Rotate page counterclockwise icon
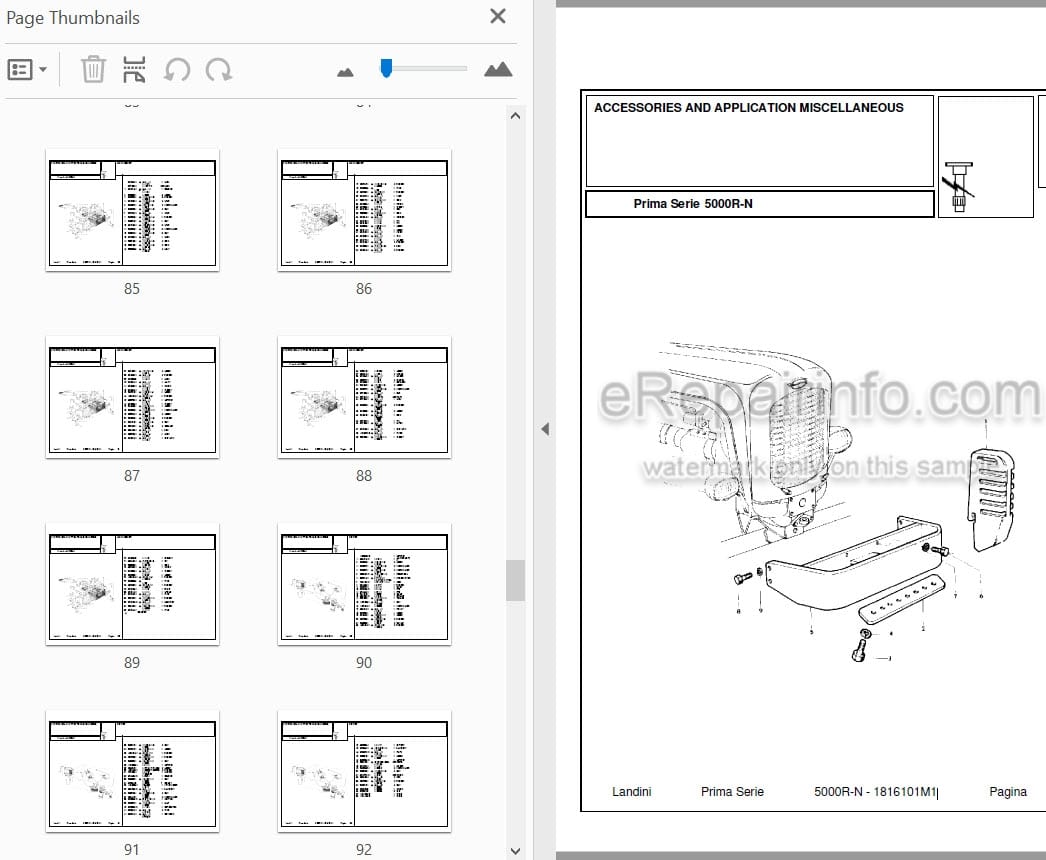The image size is (1046, 860). [177, 69]
